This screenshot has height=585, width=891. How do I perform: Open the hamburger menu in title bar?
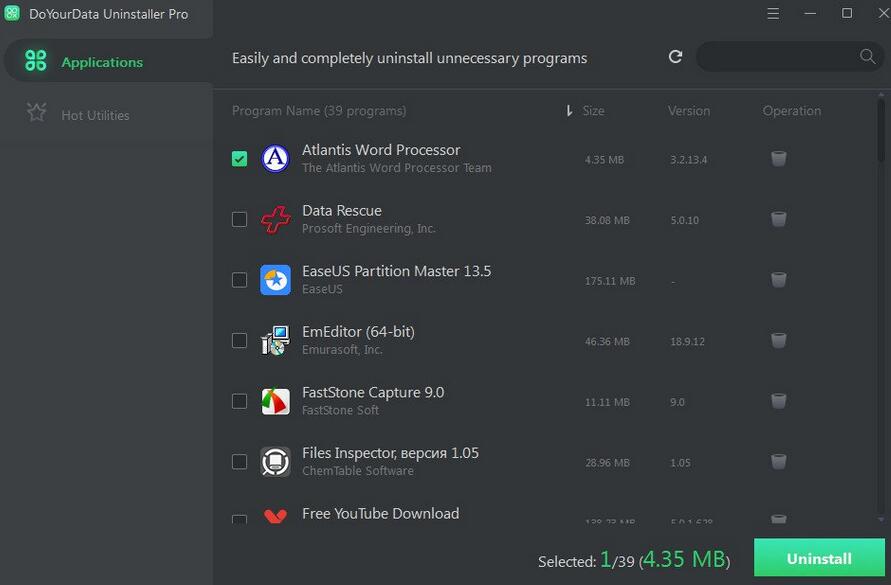pyautogui.click(x=773, y=13)
